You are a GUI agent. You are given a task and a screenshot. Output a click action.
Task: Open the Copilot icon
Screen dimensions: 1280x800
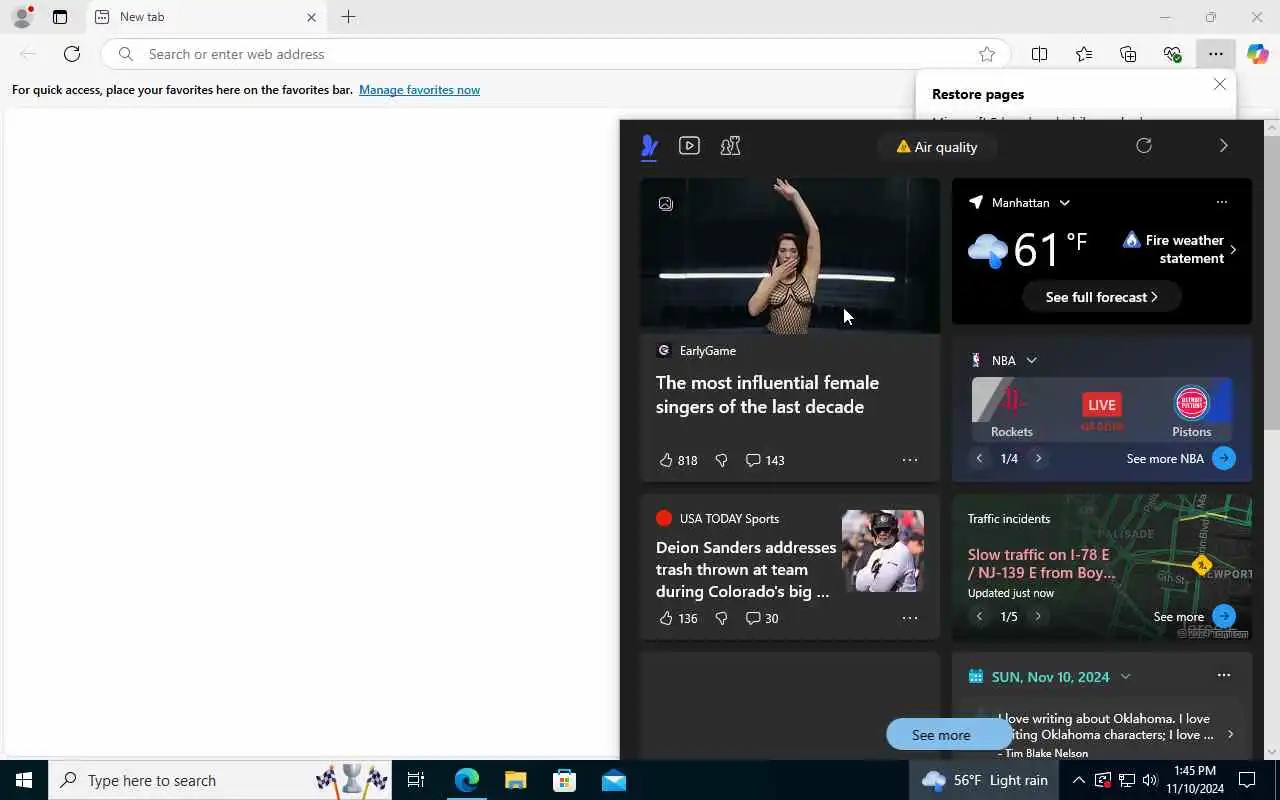[x=1257, y=54]
